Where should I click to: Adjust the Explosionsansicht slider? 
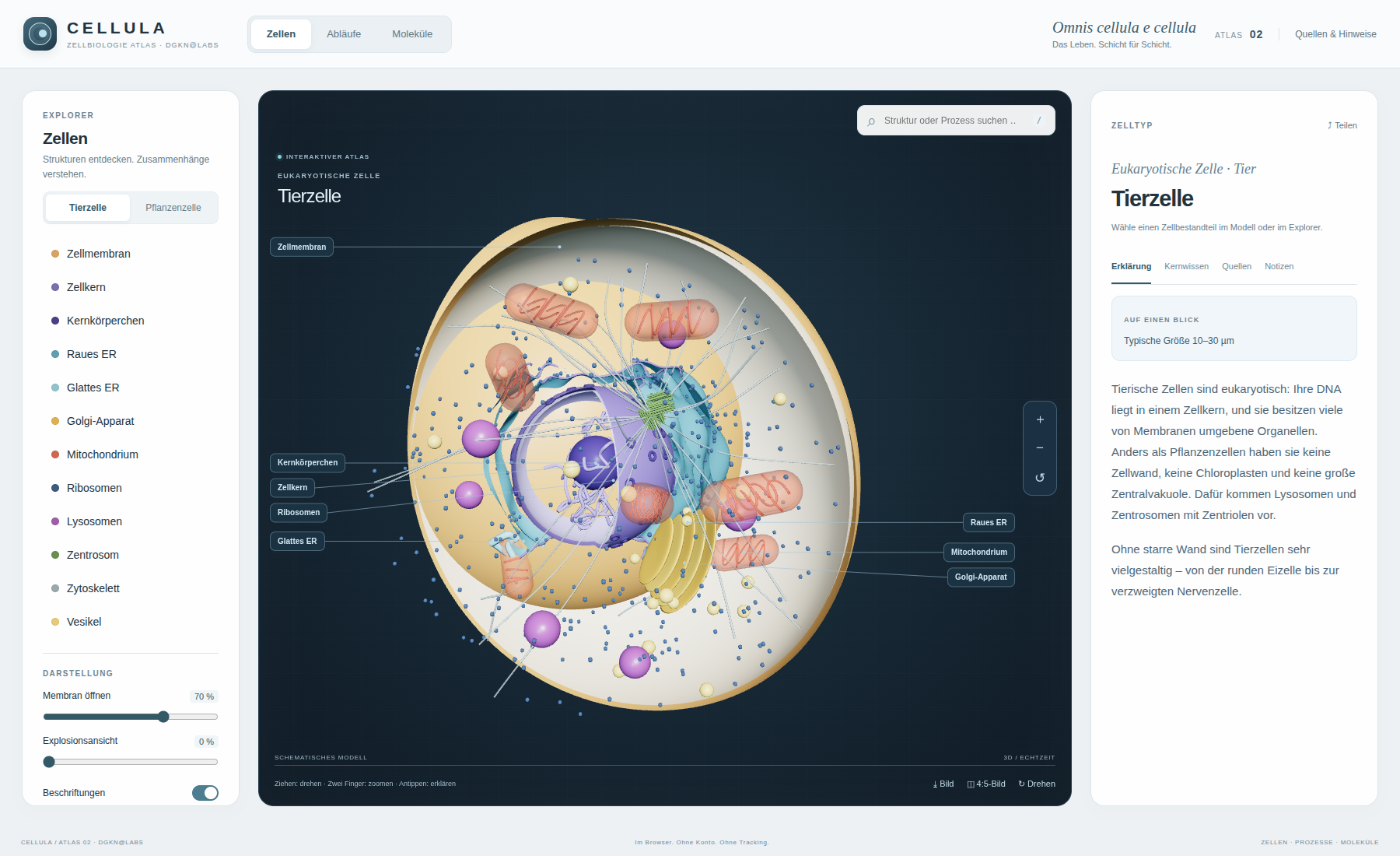coord(131,762)
